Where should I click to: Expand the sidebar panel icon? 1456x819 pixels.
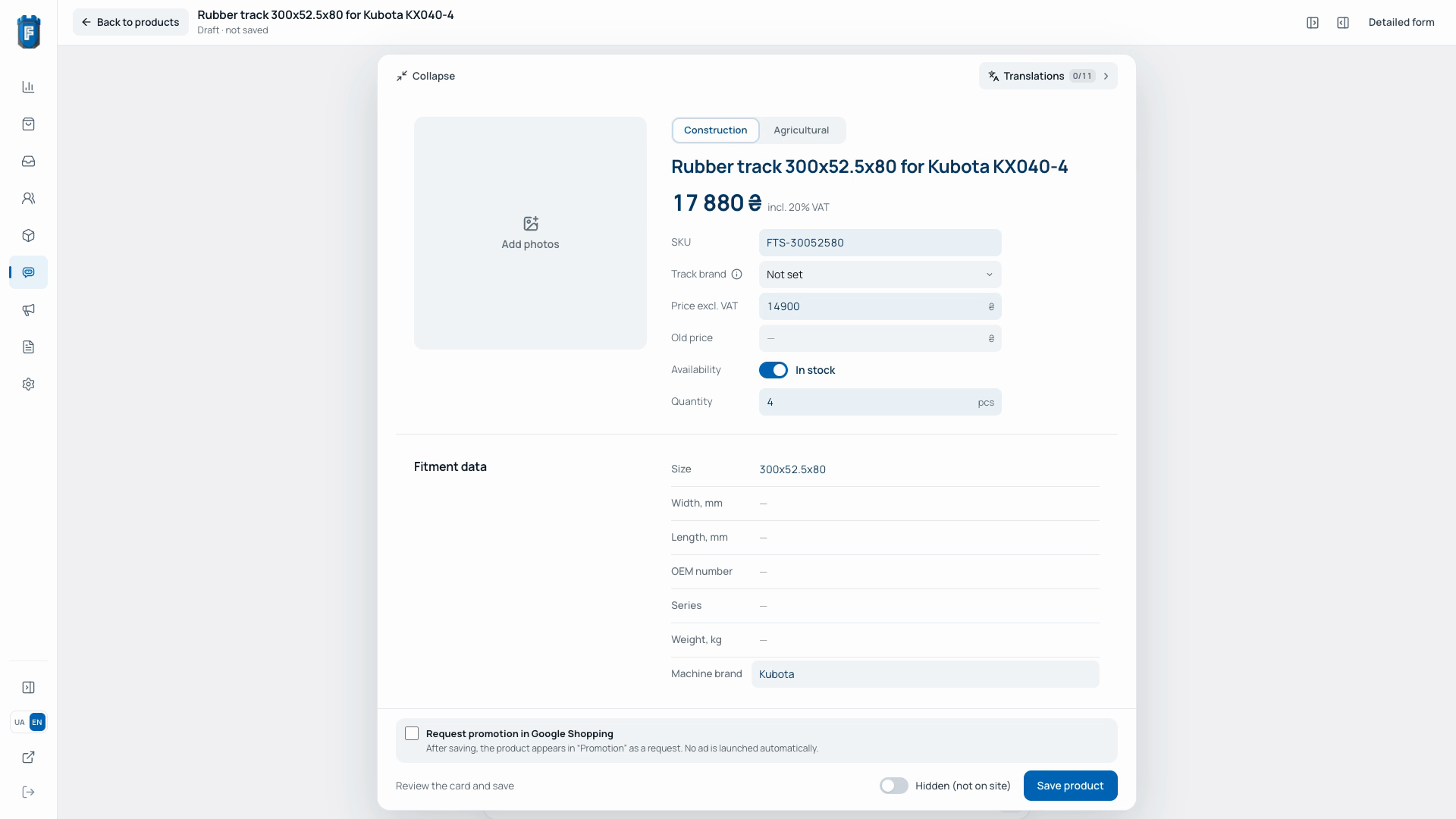click(28, 688)
